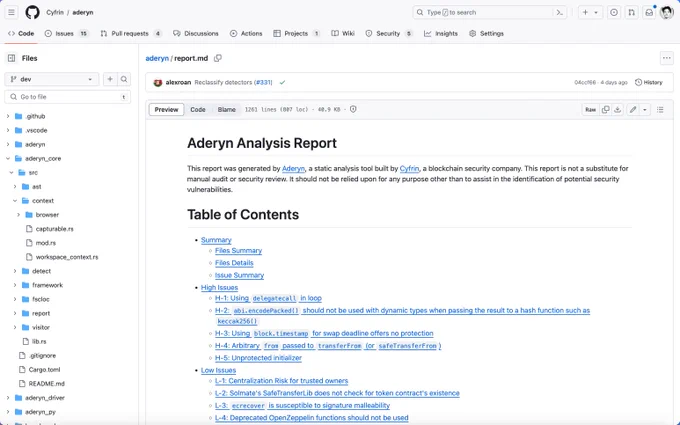
Task: Switch to Blame view
Action: pyautogui.click(x=226, y=110)
